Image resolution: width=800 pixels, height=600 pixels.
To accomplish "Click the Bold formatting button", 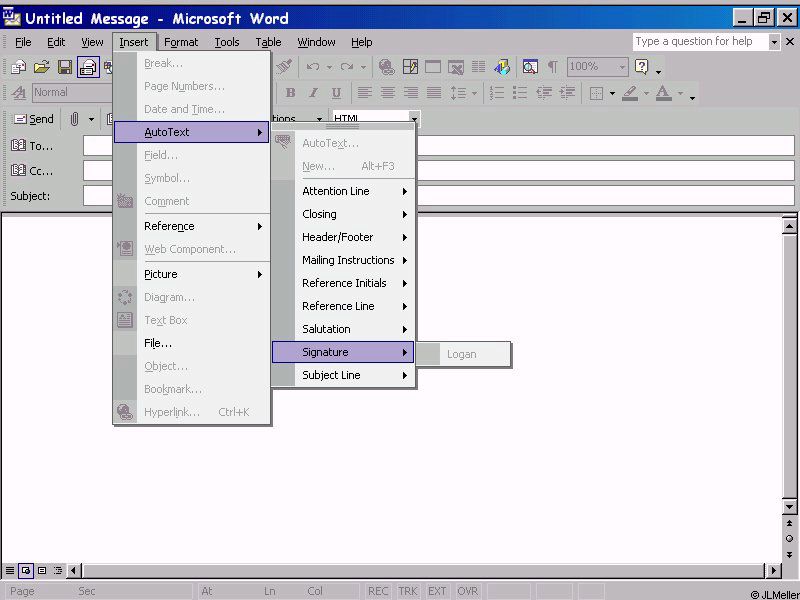I will point(290,93).
